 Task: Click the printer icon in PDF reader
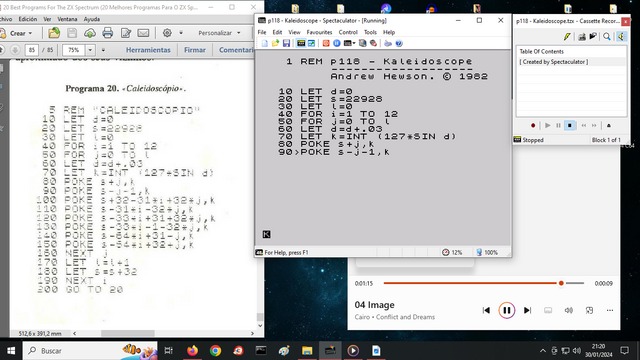coord(107,33)
